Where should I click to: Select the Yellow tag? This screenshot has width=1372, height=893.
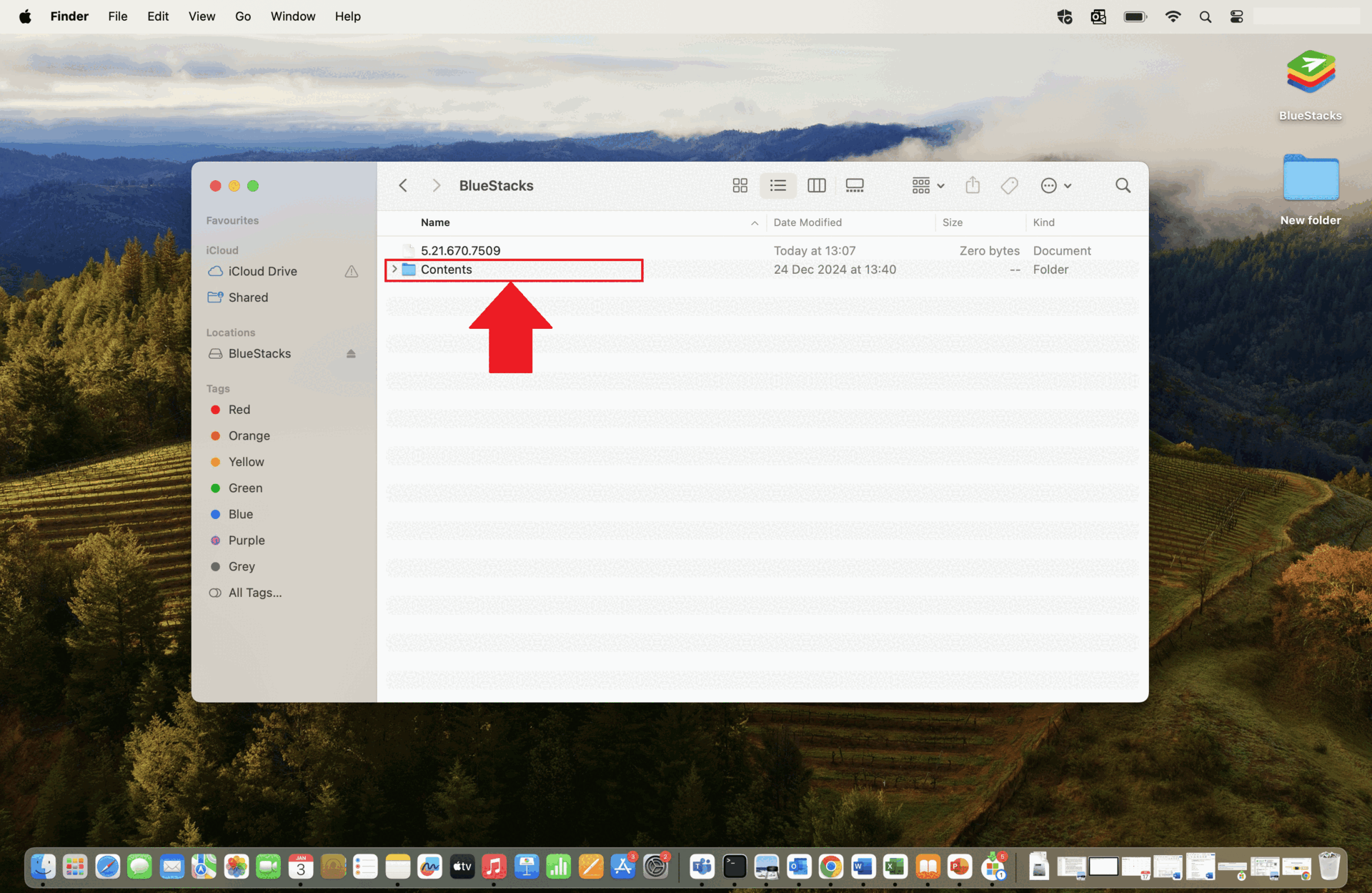(x=246, y=462)
